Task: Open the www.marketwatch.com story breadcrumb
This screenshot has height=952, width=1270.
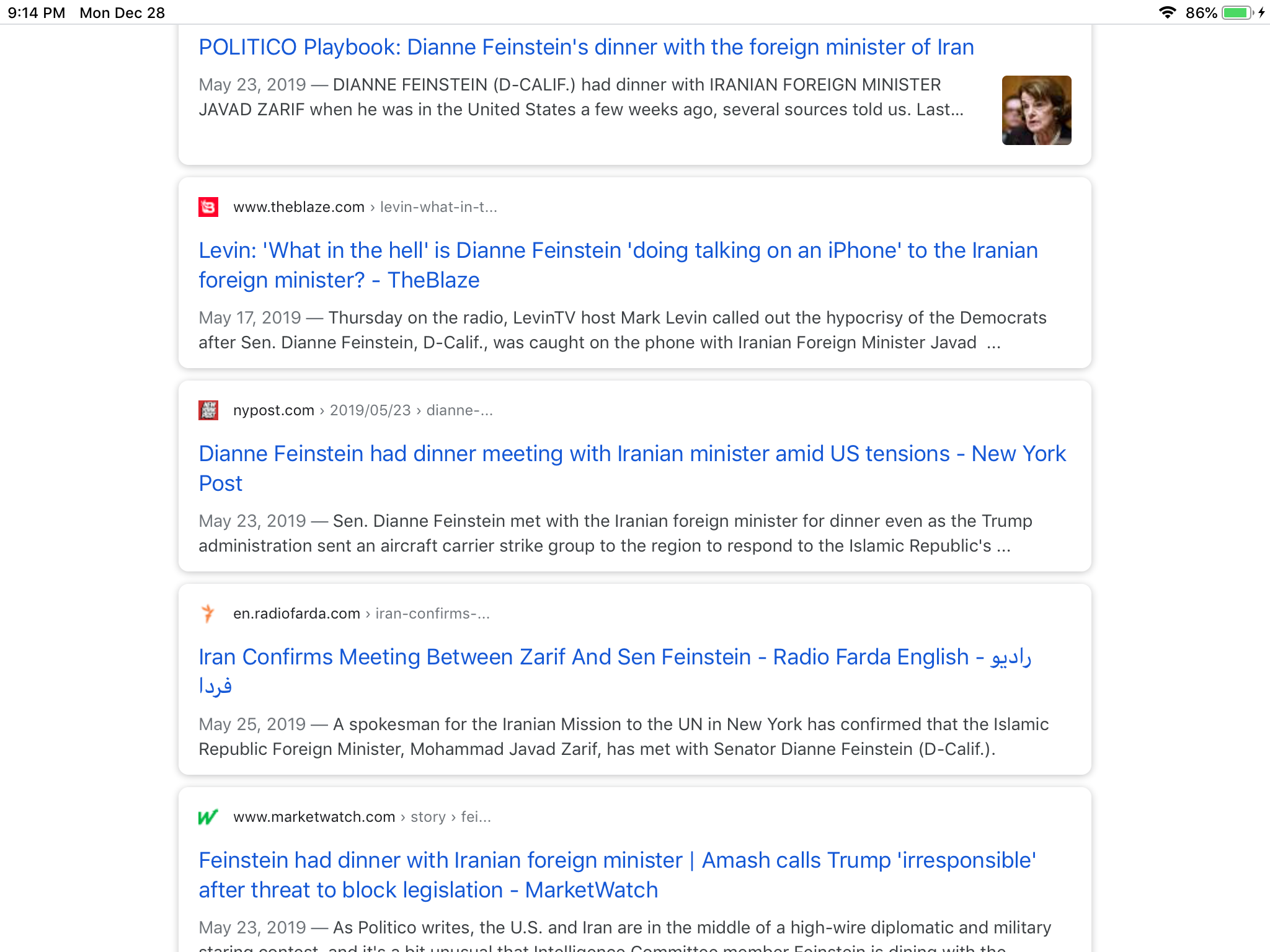Action: pos(362,817)
